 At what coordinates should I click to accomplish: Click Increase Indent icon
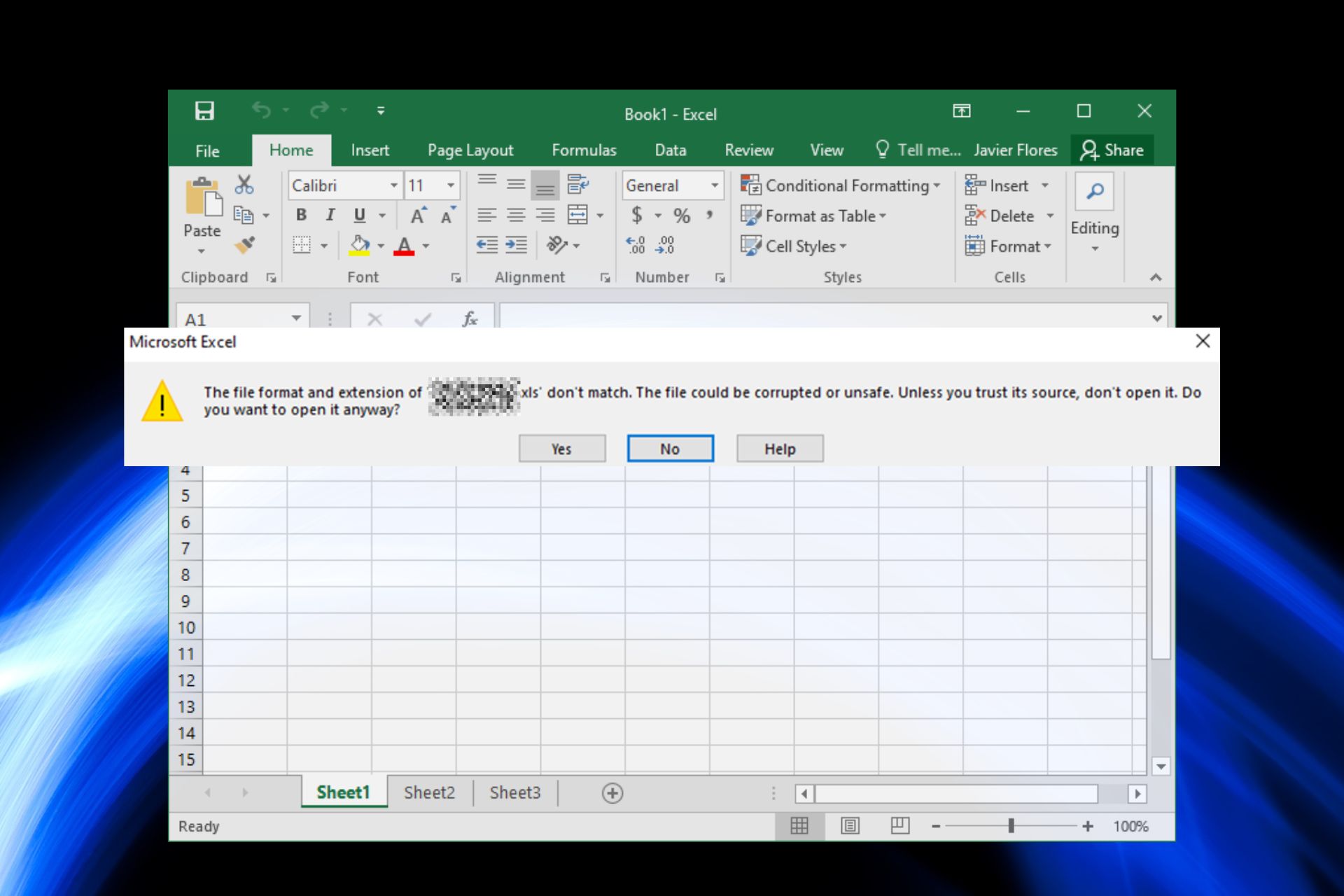click(516, 245)
